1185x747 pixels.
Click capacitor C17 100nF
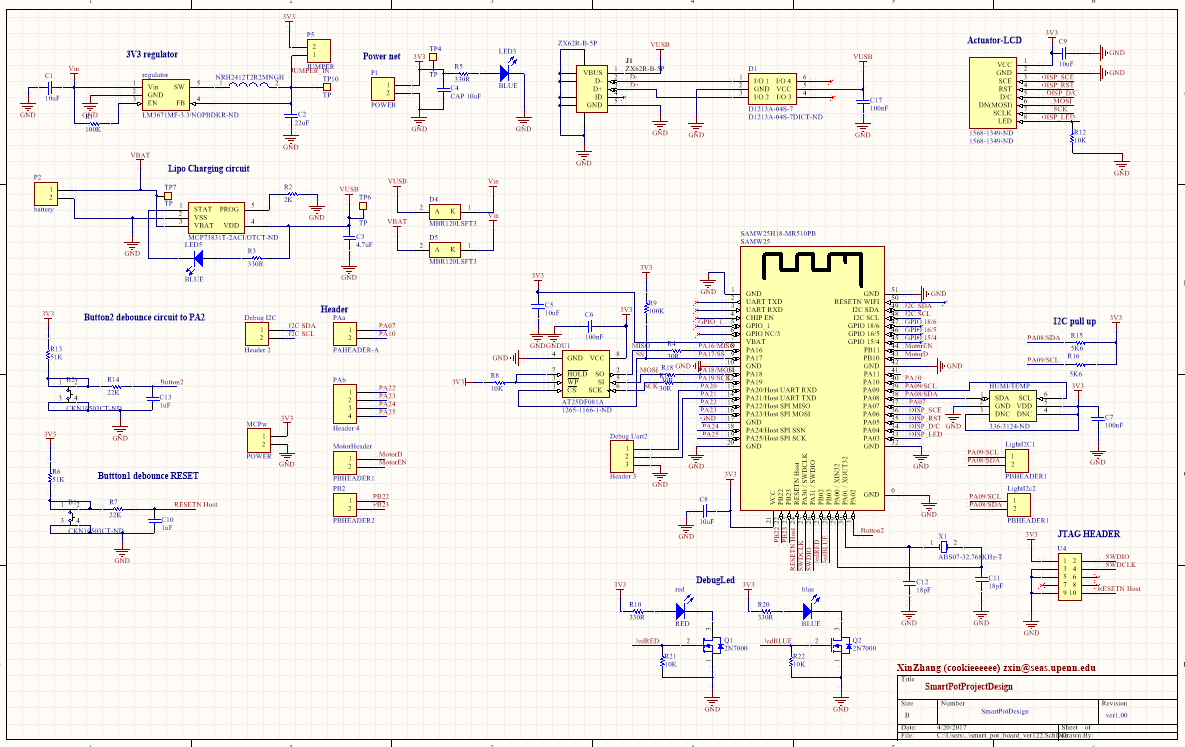pyautogui.click(x=864, y=102)
